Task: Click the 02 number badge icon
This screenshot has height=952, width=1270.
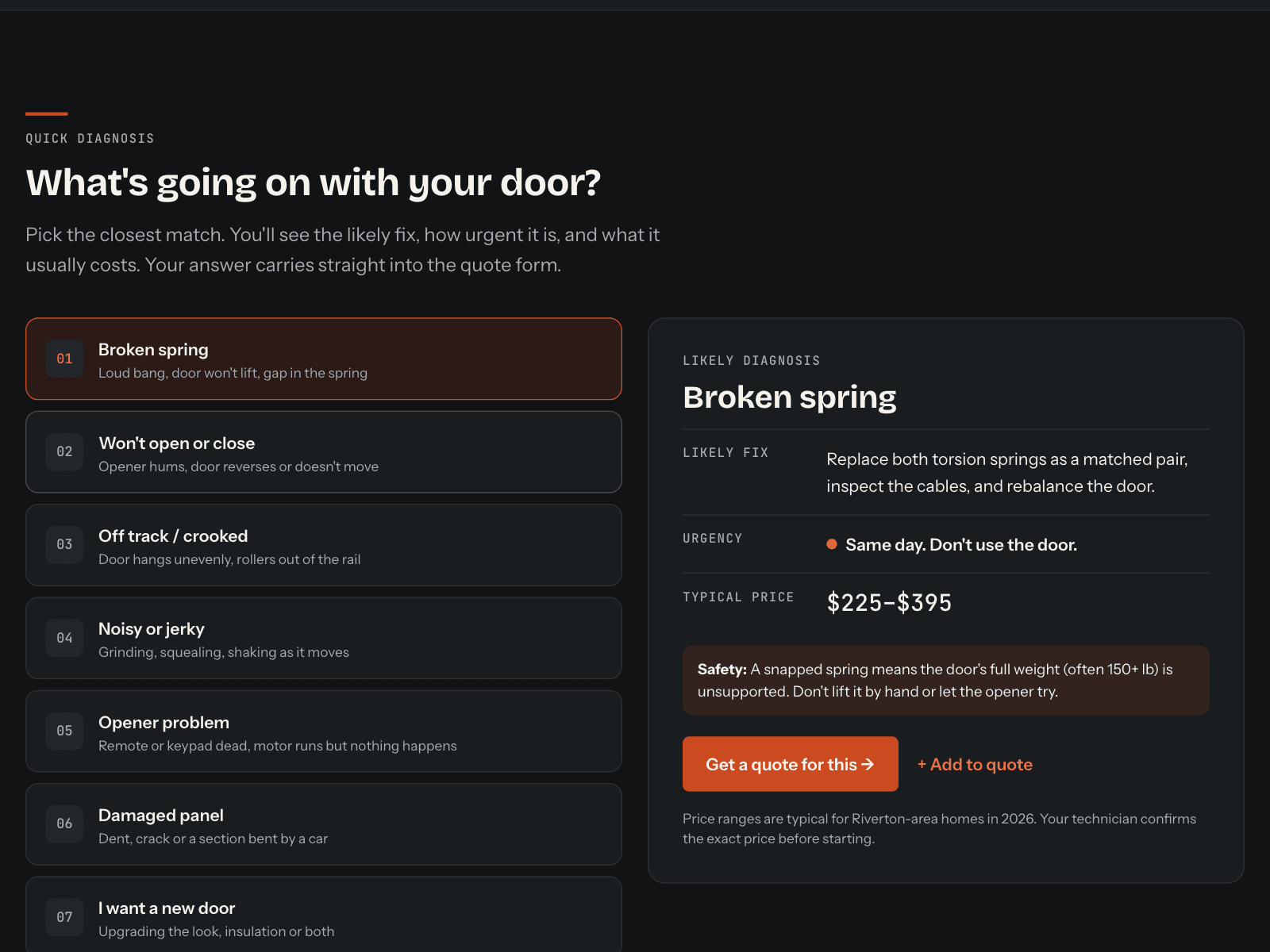Action: 64,451
